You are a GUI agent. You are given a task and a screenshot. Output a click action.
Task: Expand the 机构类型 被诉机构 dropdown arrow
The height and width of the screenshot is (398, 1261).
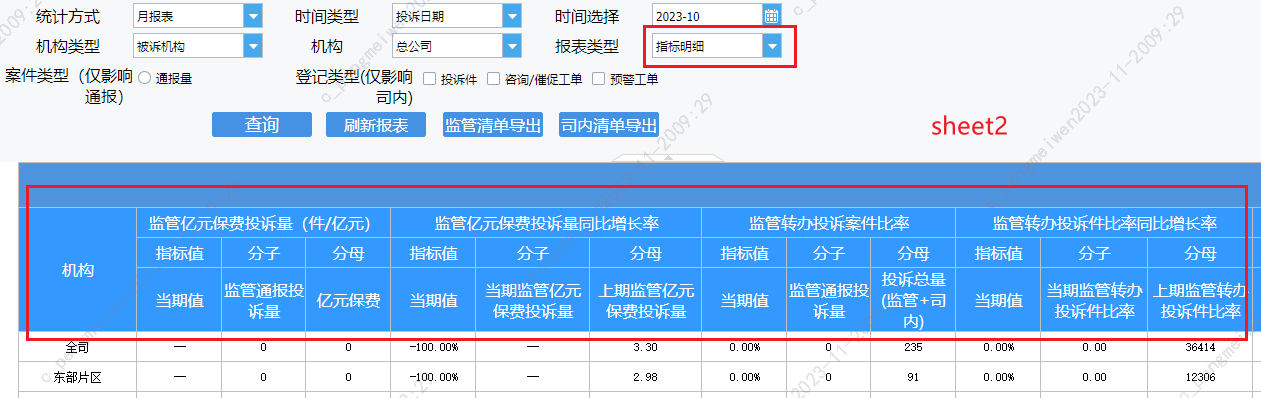coord(252,46)
